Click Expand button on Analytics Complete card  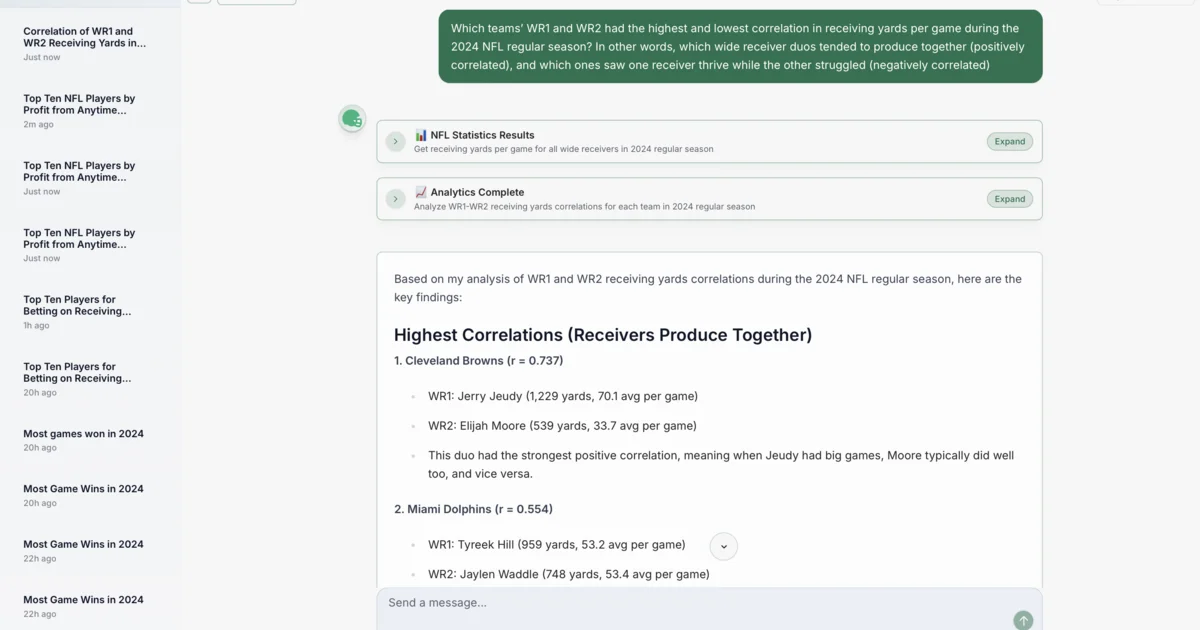pos(1010,199)
